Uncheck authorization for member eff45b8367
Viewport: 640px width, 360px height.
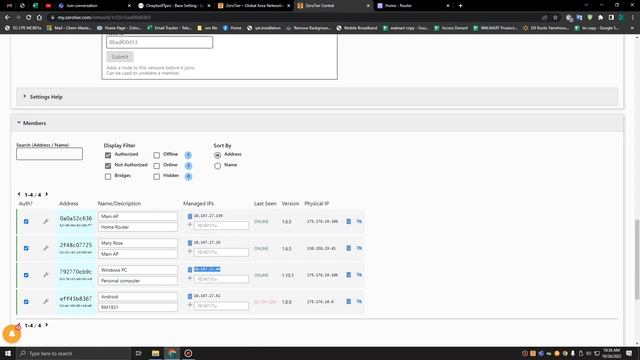(x=26, y=302)
